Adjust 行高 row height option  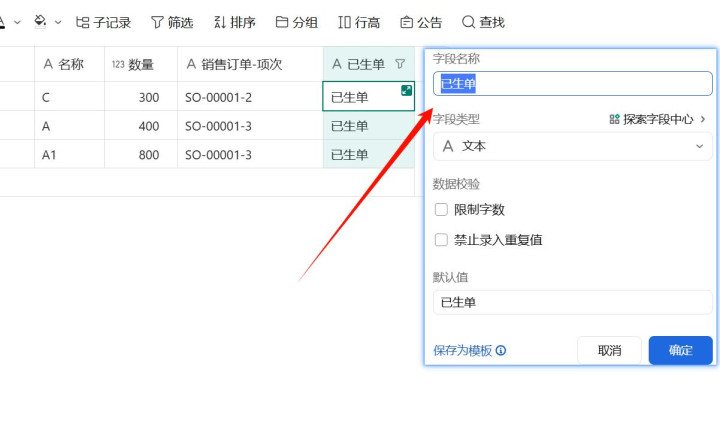point(359,22)
